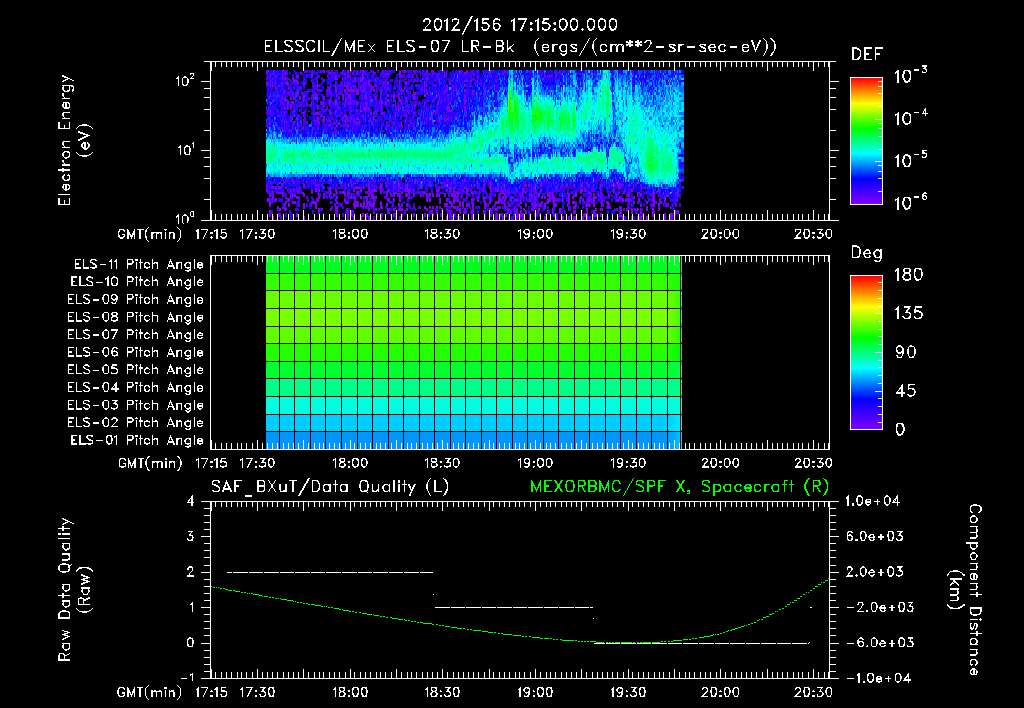The height and width of the screenshot is (708, 1024).
Task: Select the ELS-05 Pitch Angle row label
Action: (x=135, y=370)
